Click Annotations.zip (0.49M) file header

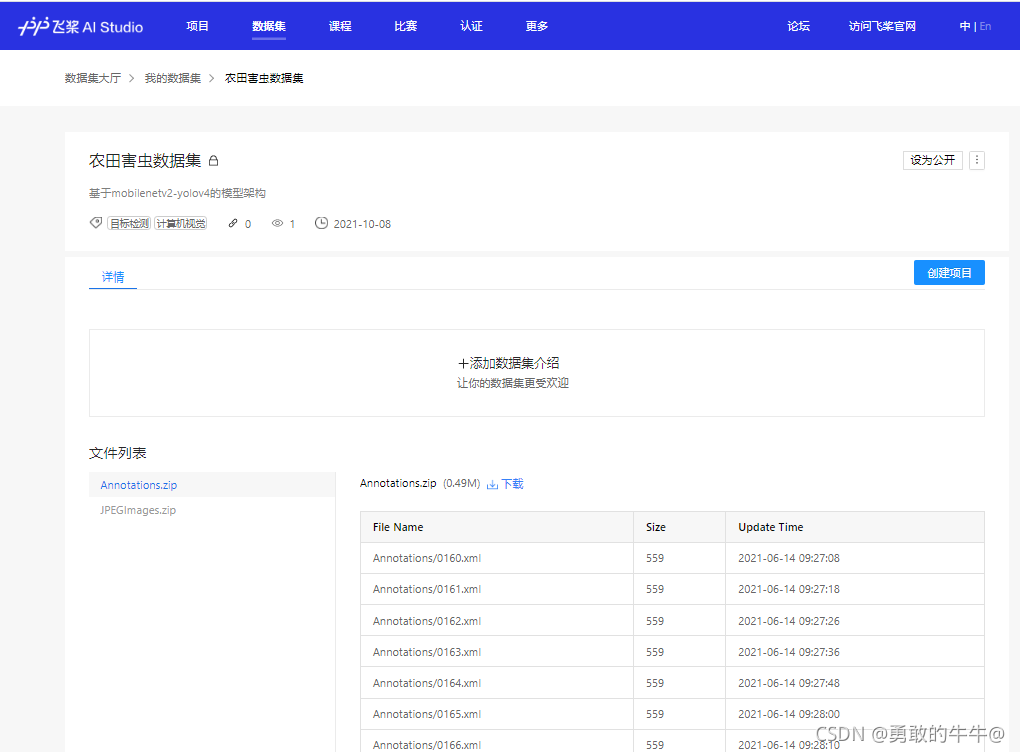[420, 483]
